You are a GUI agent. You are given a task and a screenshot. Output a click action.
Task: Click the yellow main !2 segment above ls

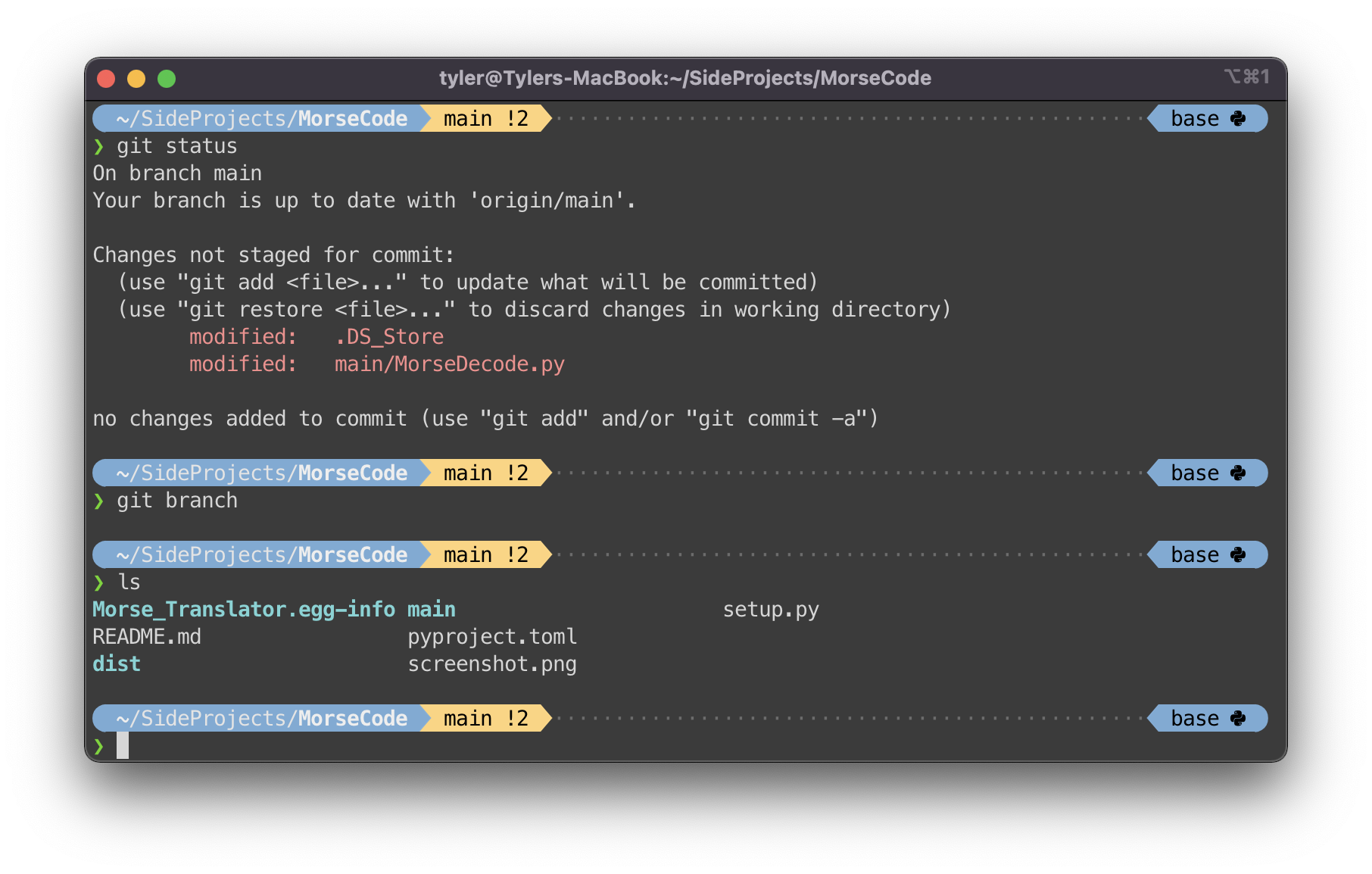486,555
